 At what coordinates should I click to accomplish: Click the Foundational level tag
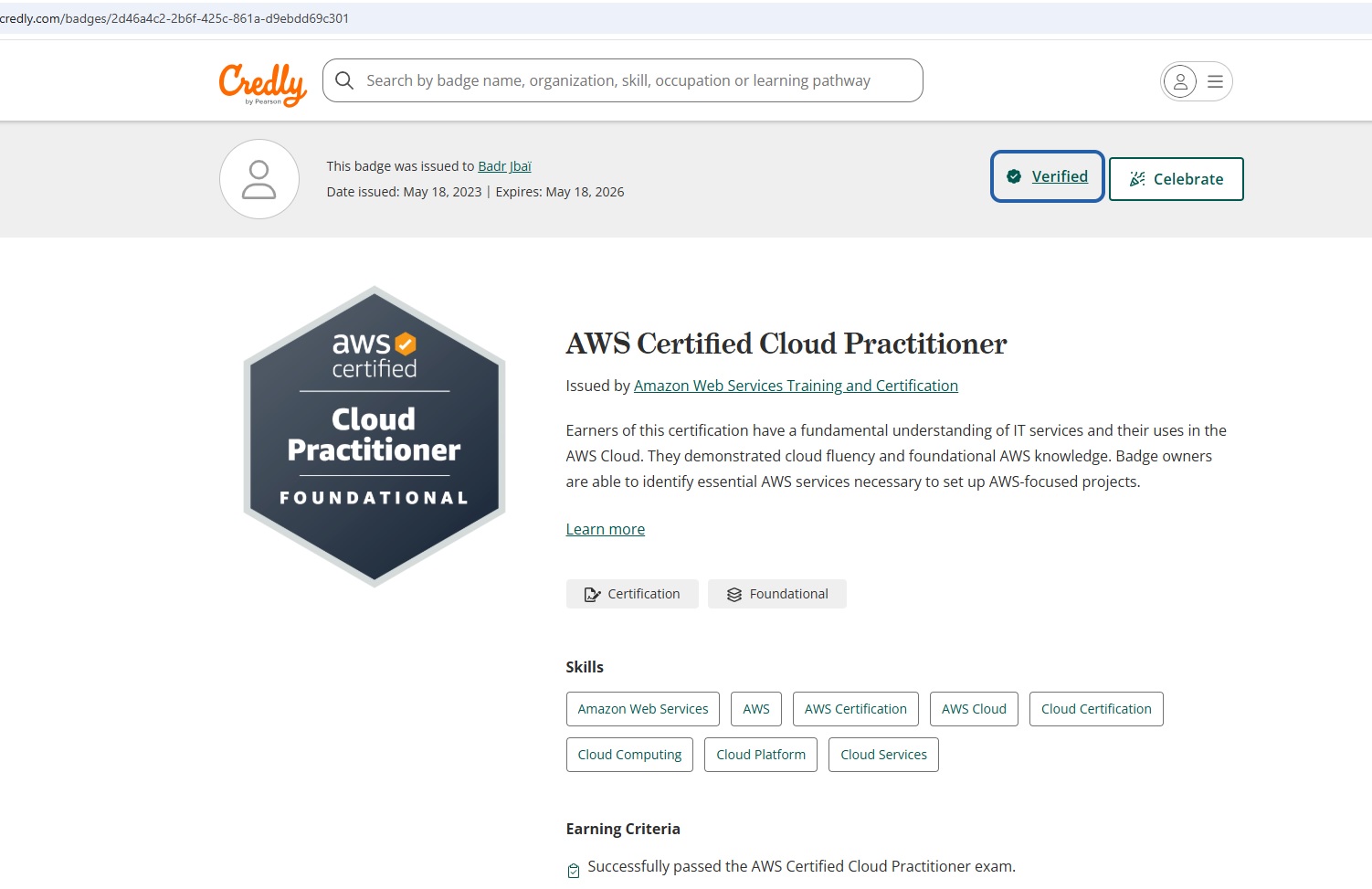[x=776, y=594]
